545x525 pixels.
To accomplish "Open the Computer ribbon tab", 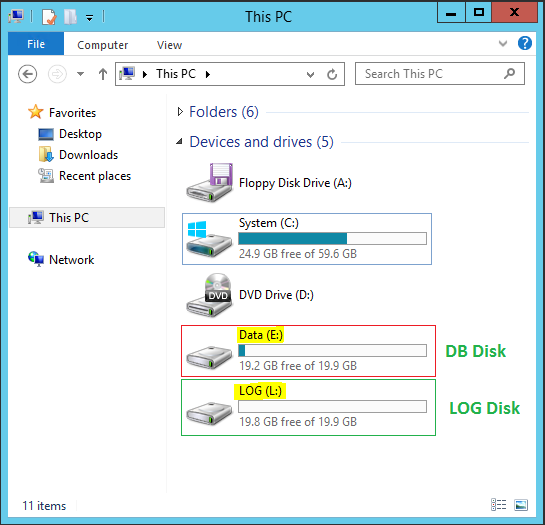I will coord(103,45).
